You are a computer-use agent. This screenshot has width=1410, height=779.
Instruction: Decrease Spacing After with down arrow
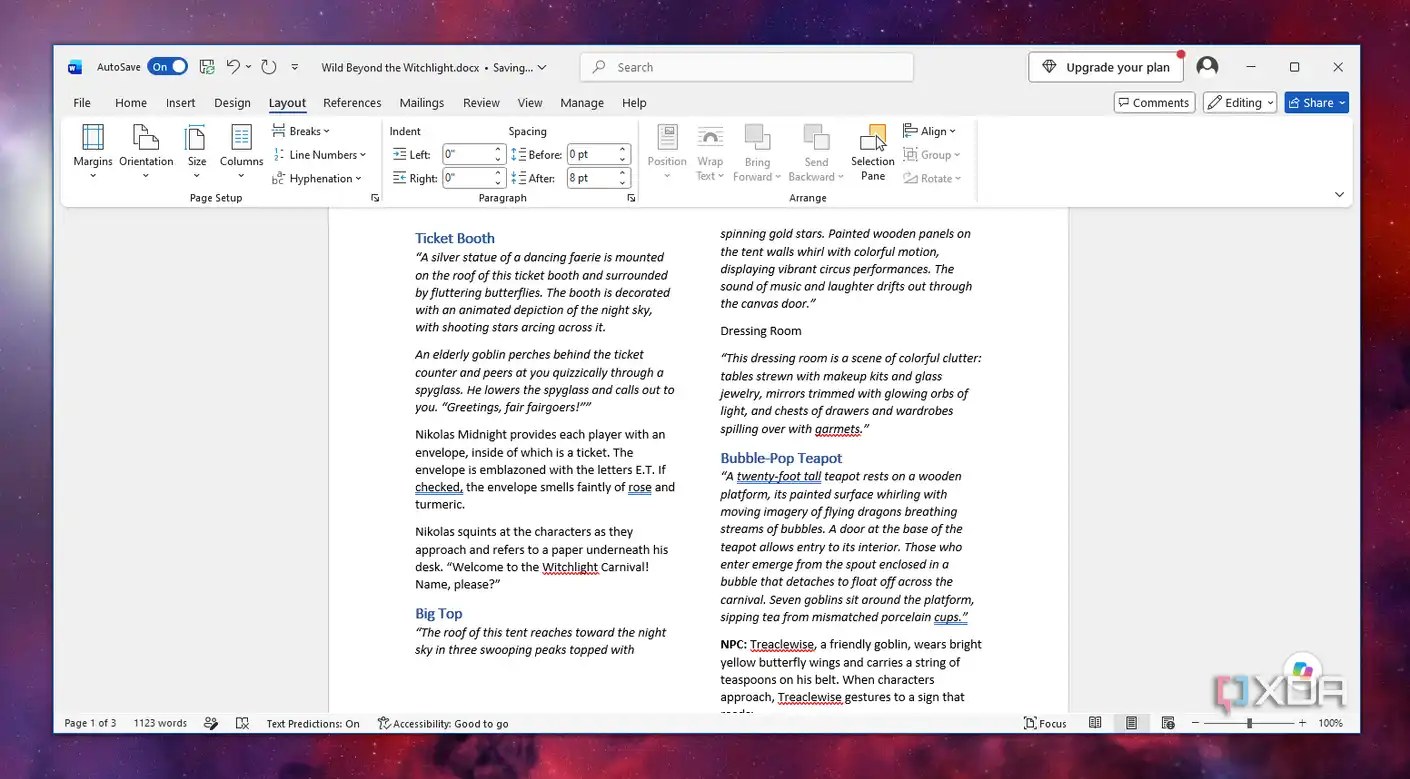(x=622, y=183)
